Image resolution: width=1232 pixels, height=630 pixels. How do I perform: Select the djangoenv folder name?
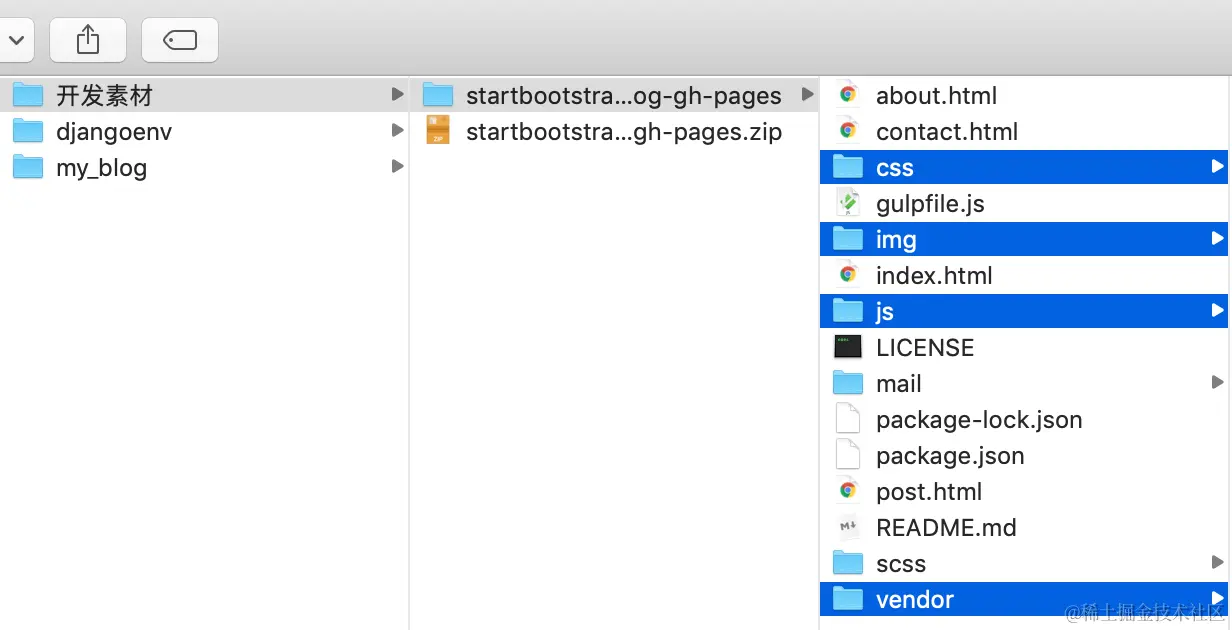pos(114,132)
